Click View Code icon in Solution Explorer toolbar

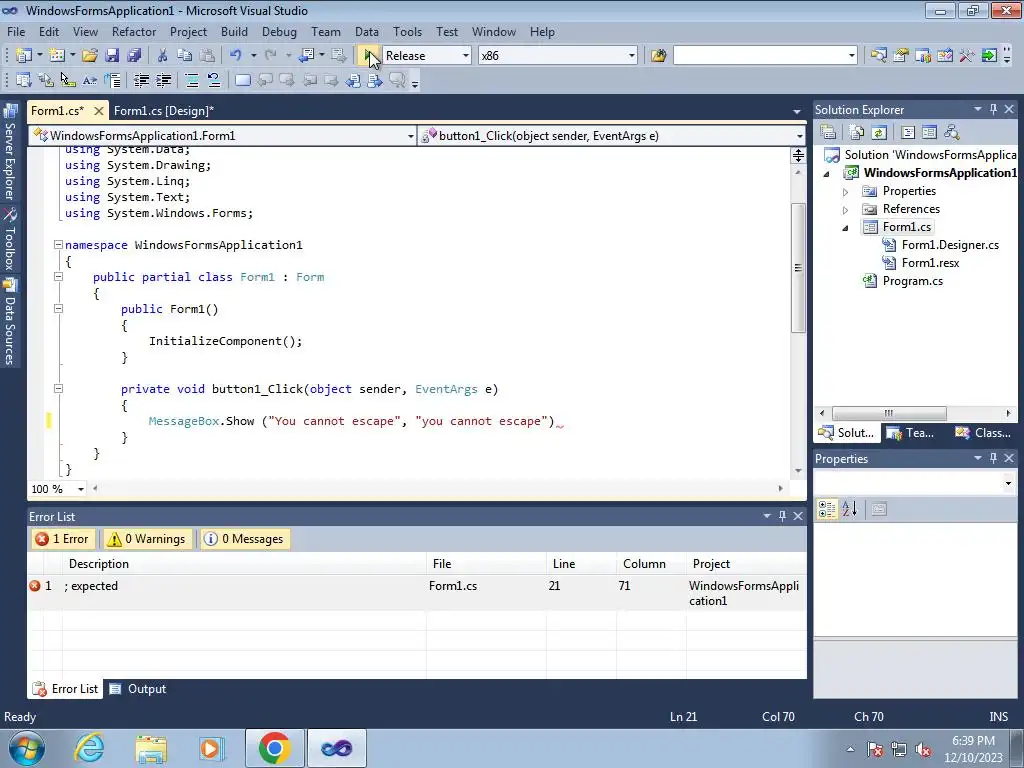point(908,133)
